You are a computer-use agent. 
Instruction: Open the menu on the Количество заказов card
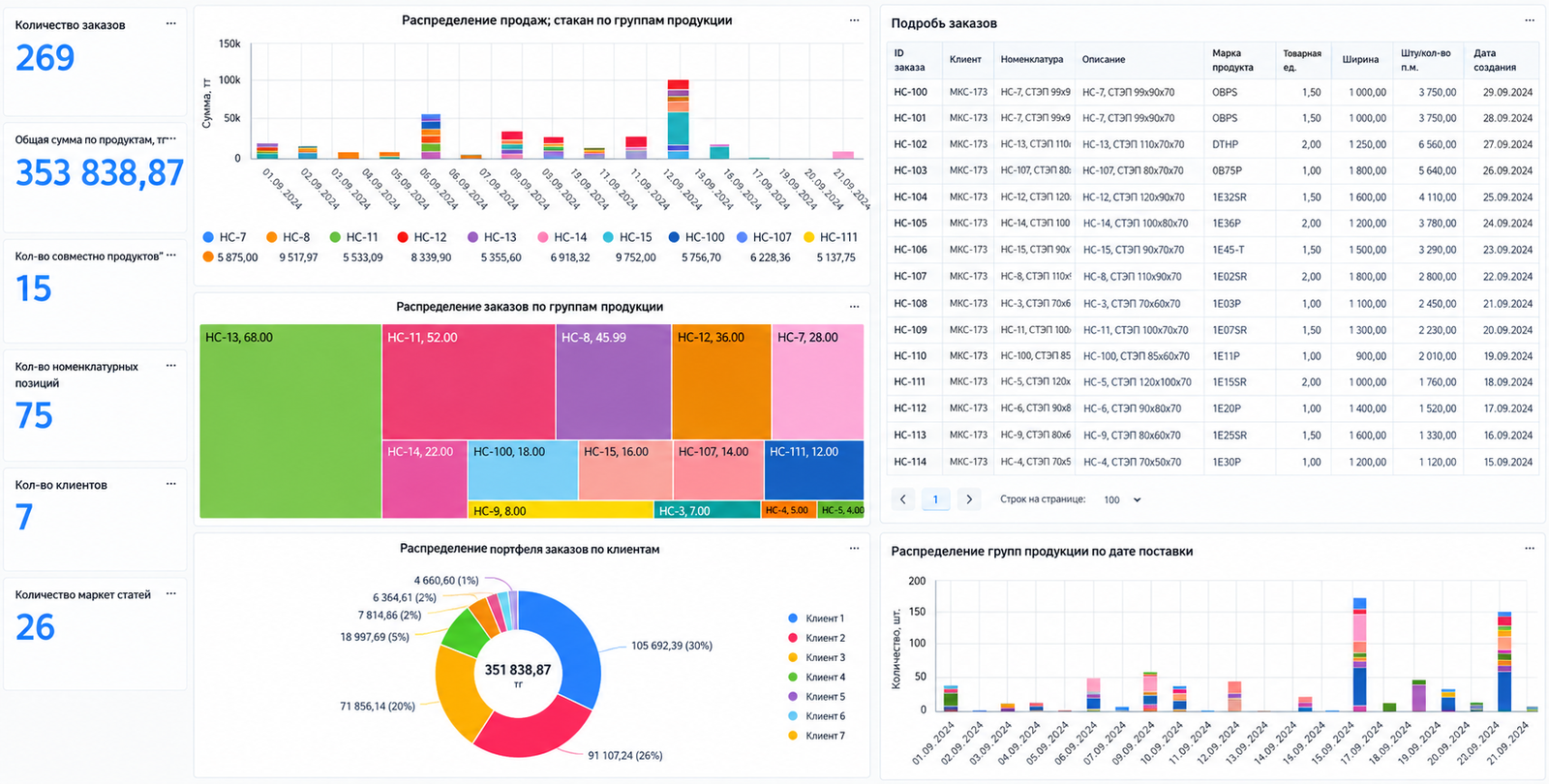(171, 23)
